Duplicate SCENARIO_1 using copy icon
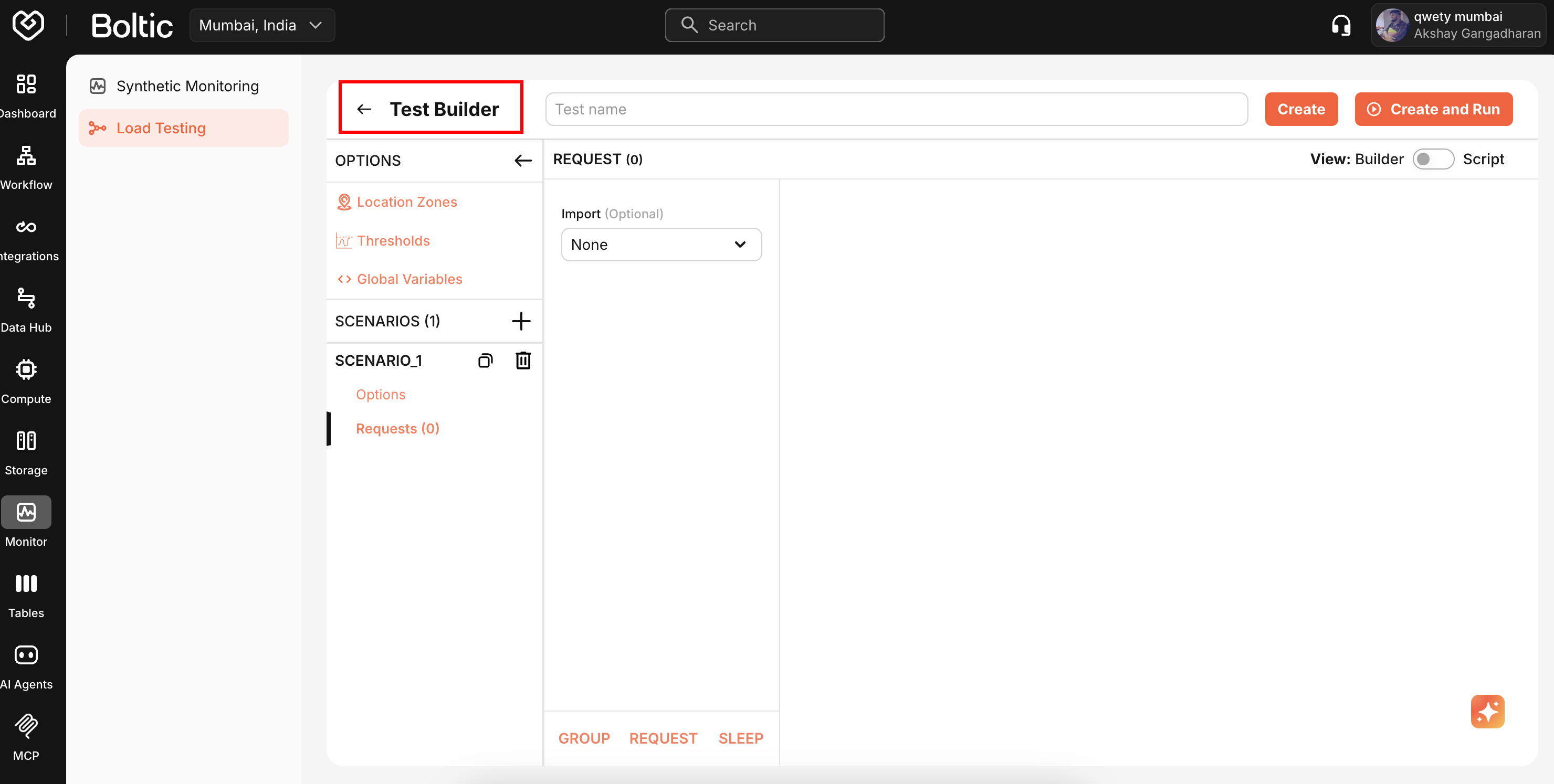Image resolution: width=1554 pixels, height=784 pixels. point(485,360)
